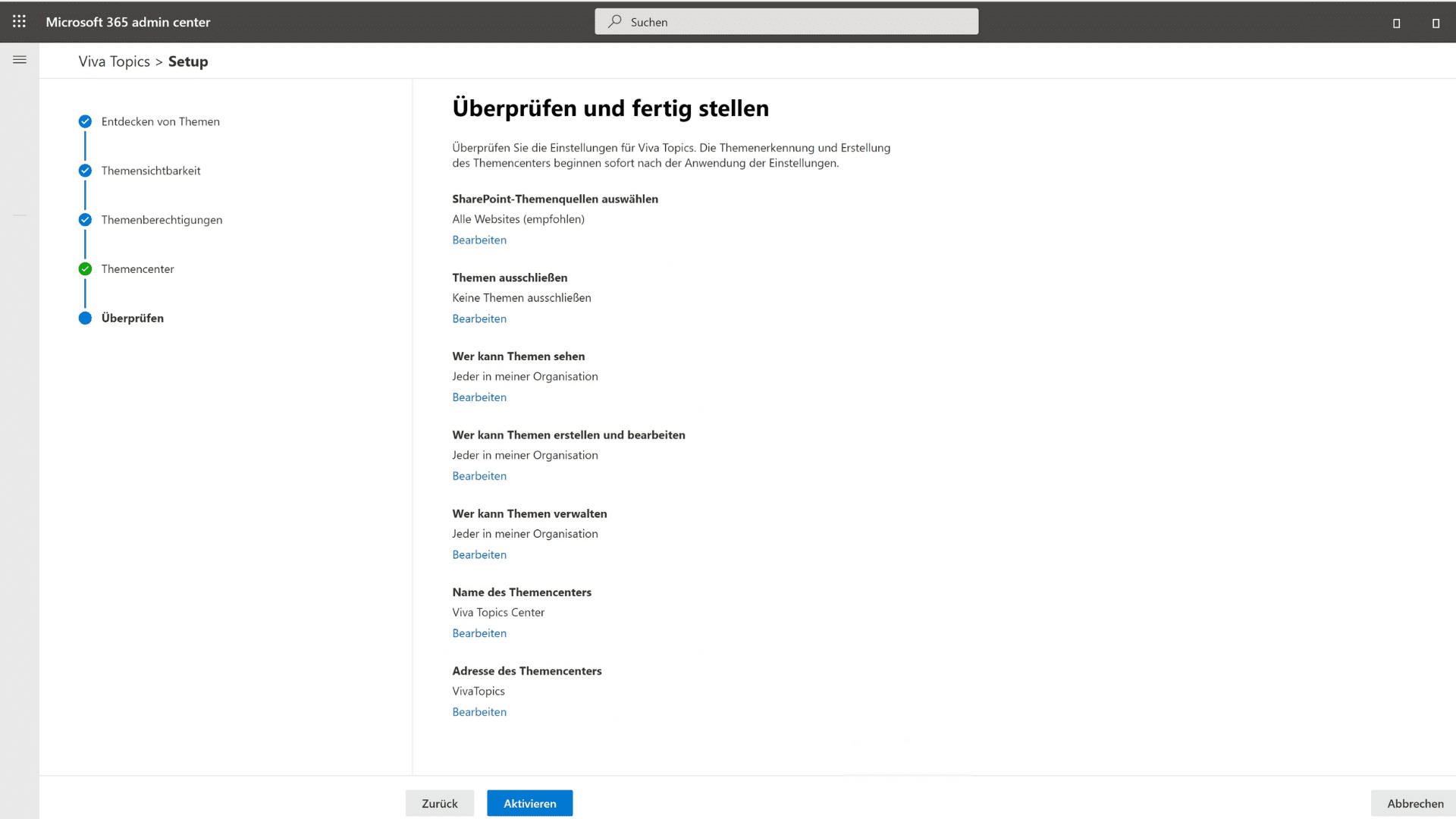Click Jeder in meiner Organisation under Themen verwalten
The height and width of the screenshot is (819, 1456).
tap(525, 534)
